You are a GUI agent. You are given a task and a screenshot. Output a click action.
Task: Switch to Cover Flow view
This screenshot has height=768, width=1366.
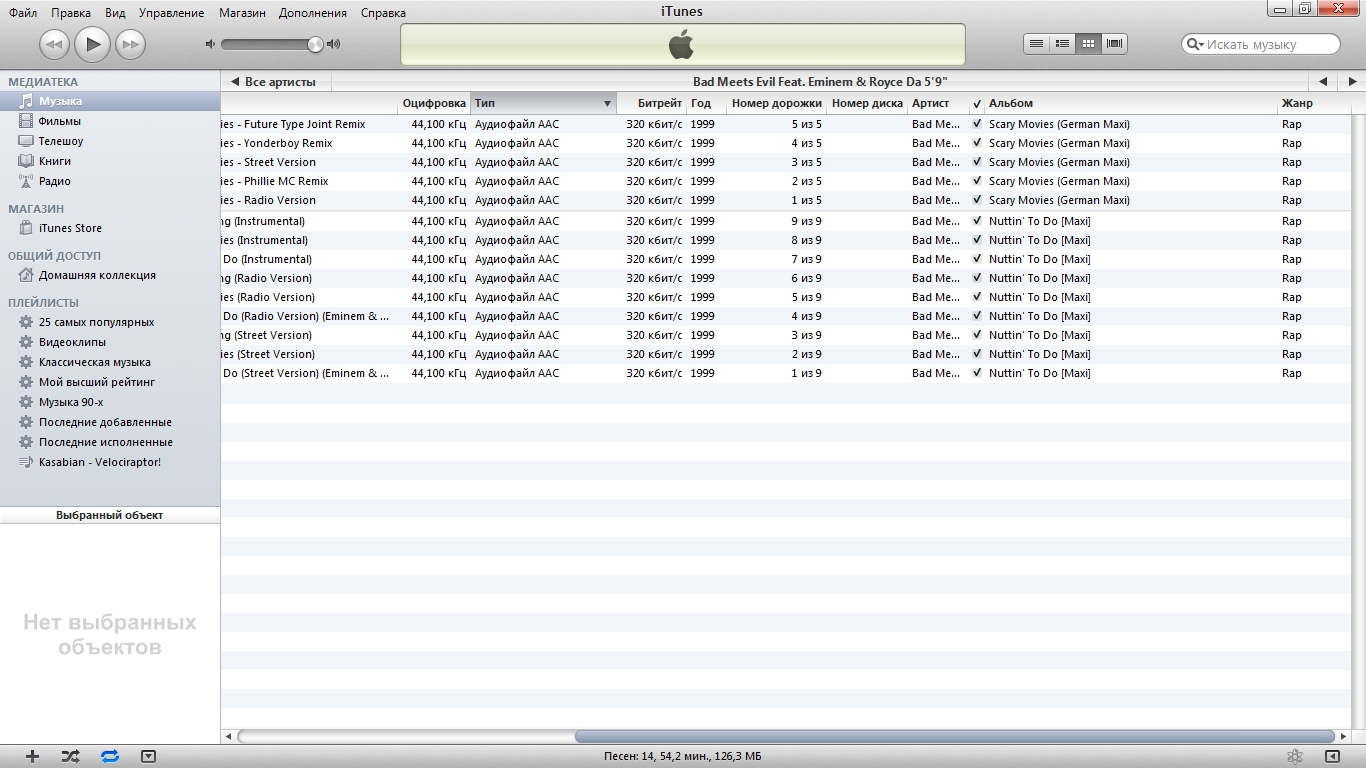tap(1115, 43)
